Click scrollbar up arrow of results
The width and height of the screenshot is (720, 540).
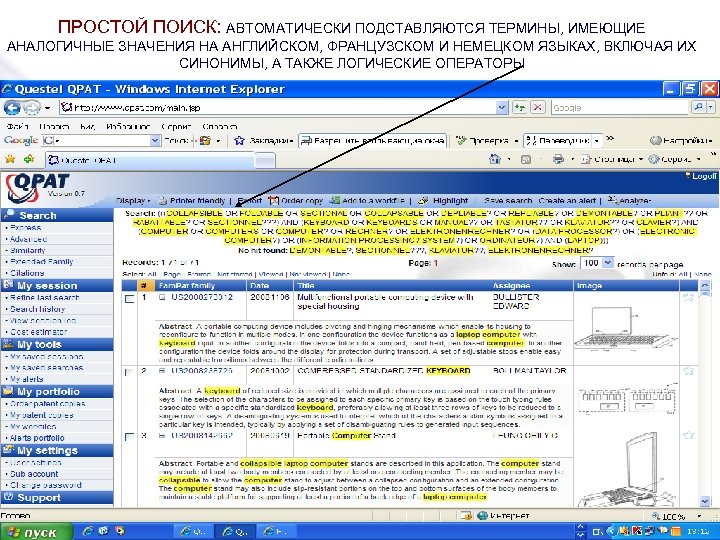[705, 286]
